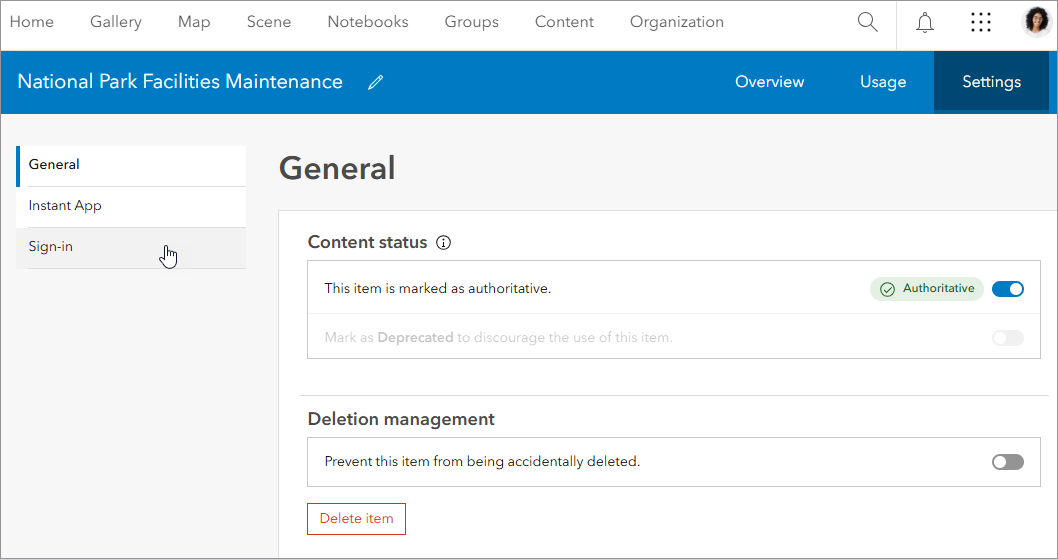Open the app launcher grid
1058x559 pixels.
[981, 22]
